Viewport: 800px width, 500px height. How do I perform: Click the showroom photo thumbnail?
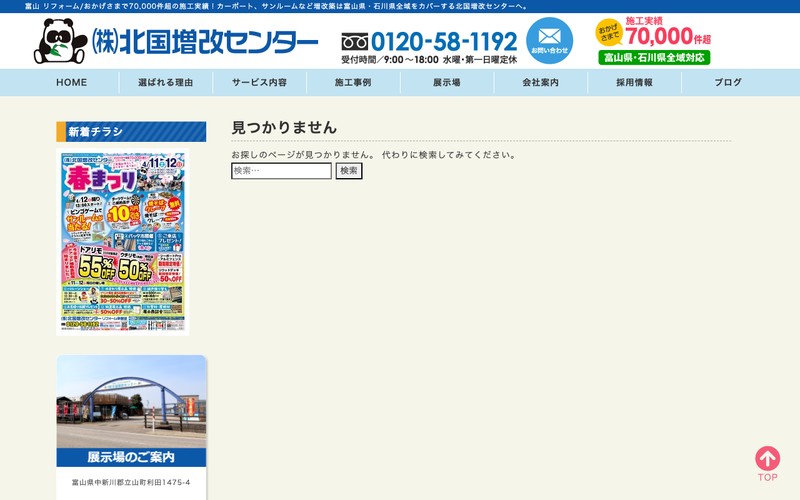[131, 402]
